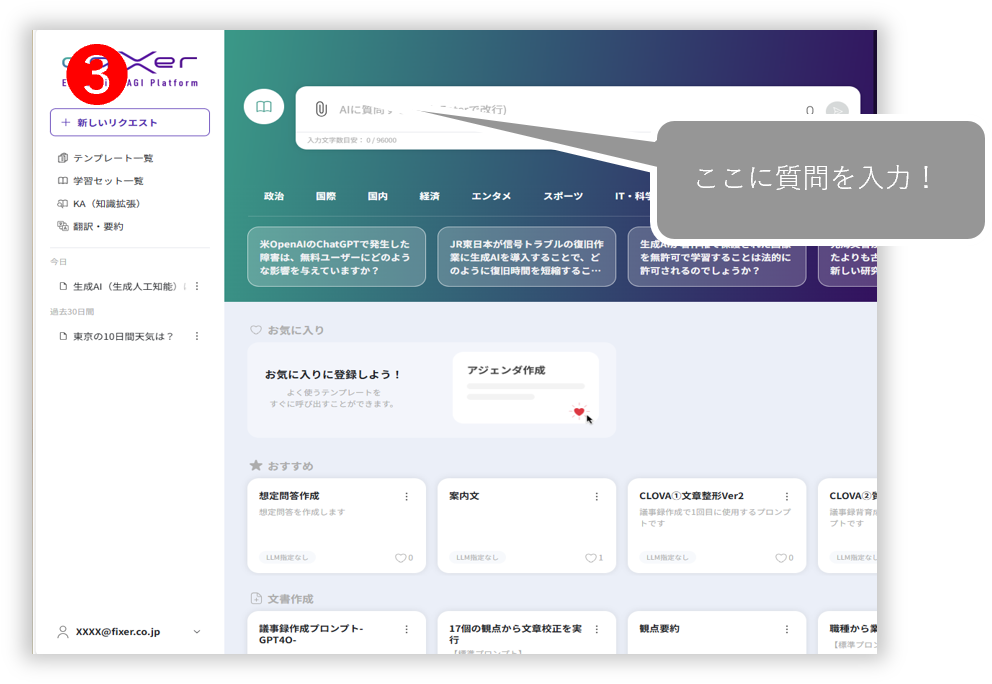
Task: Switch to the エンタメ news tab
Action: click(491, 196)
